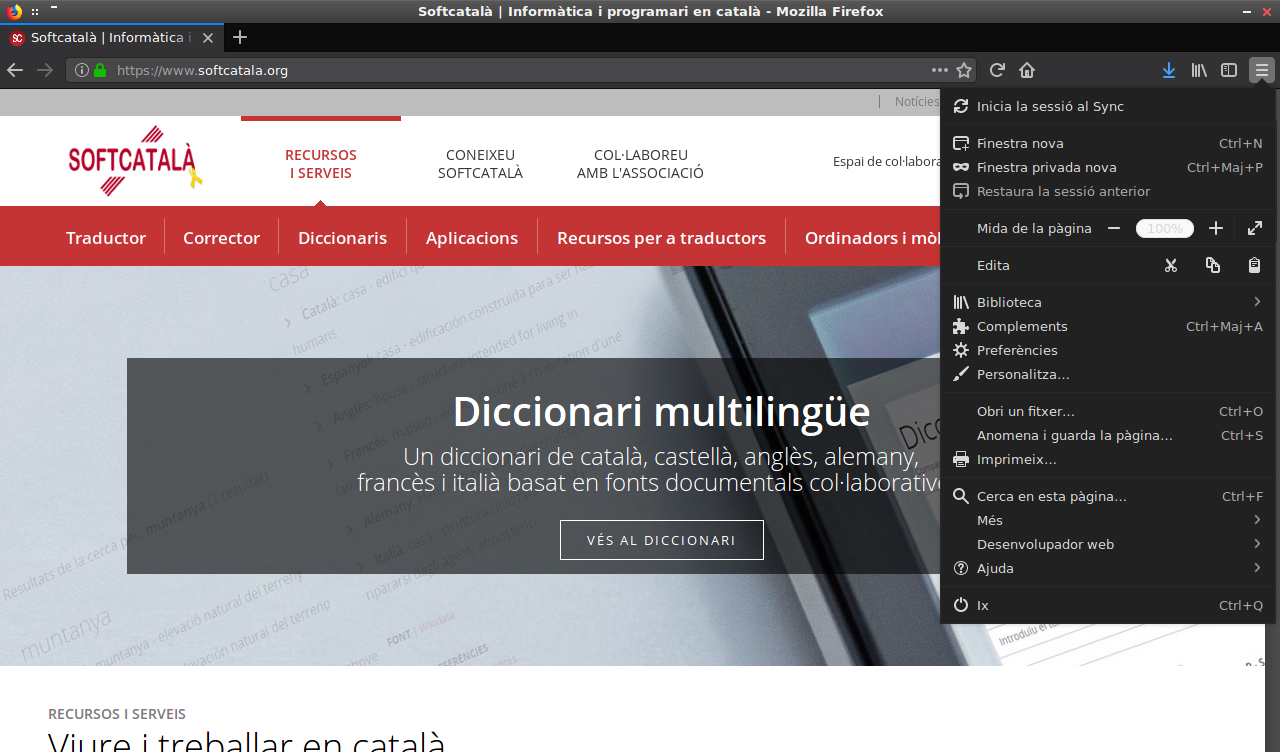Click the URL address bar field

tap(500, 70)
